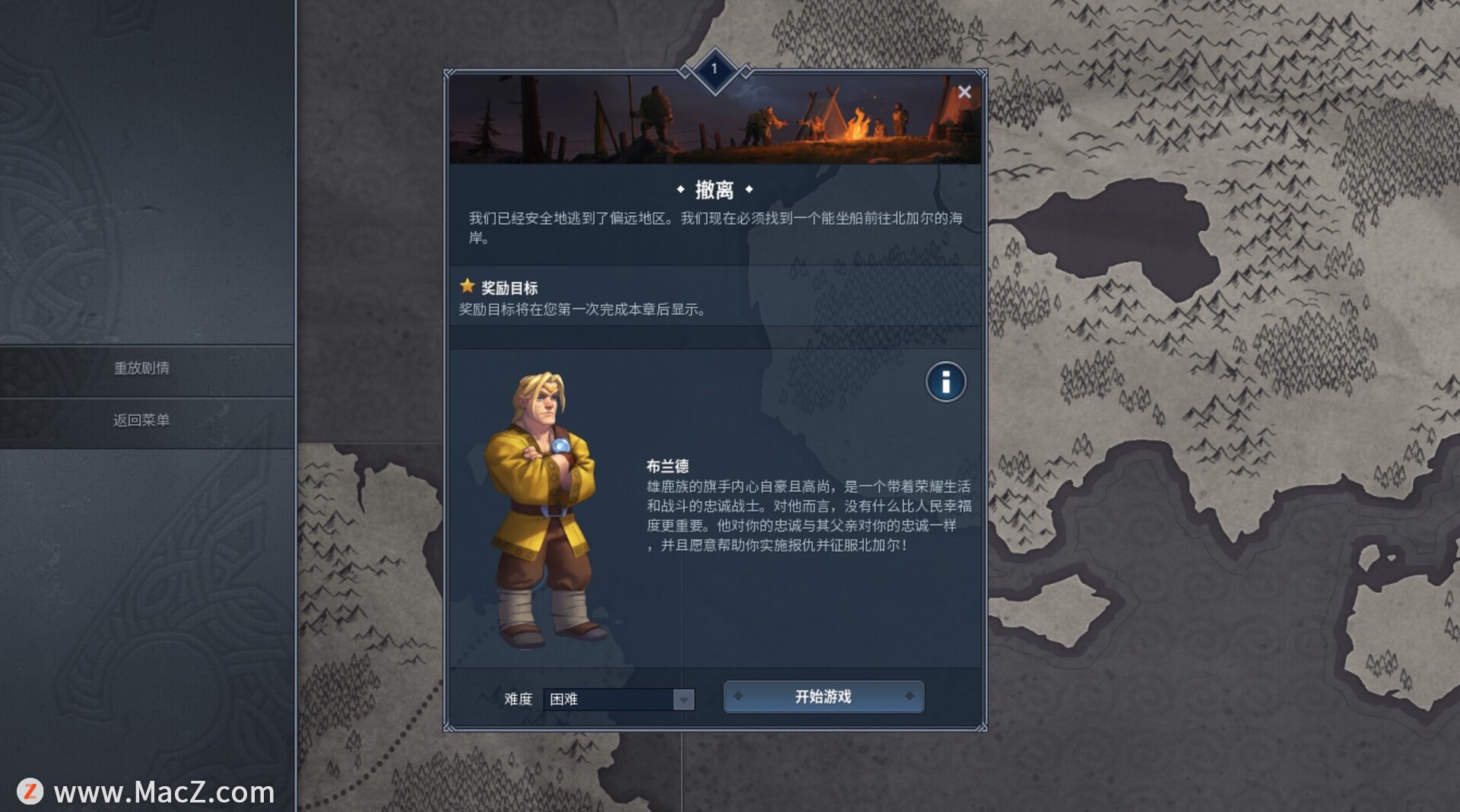Choose 返回菜单 in the side menu
The height and width of the screenshot is (812, 1460).
pos(141,420)
